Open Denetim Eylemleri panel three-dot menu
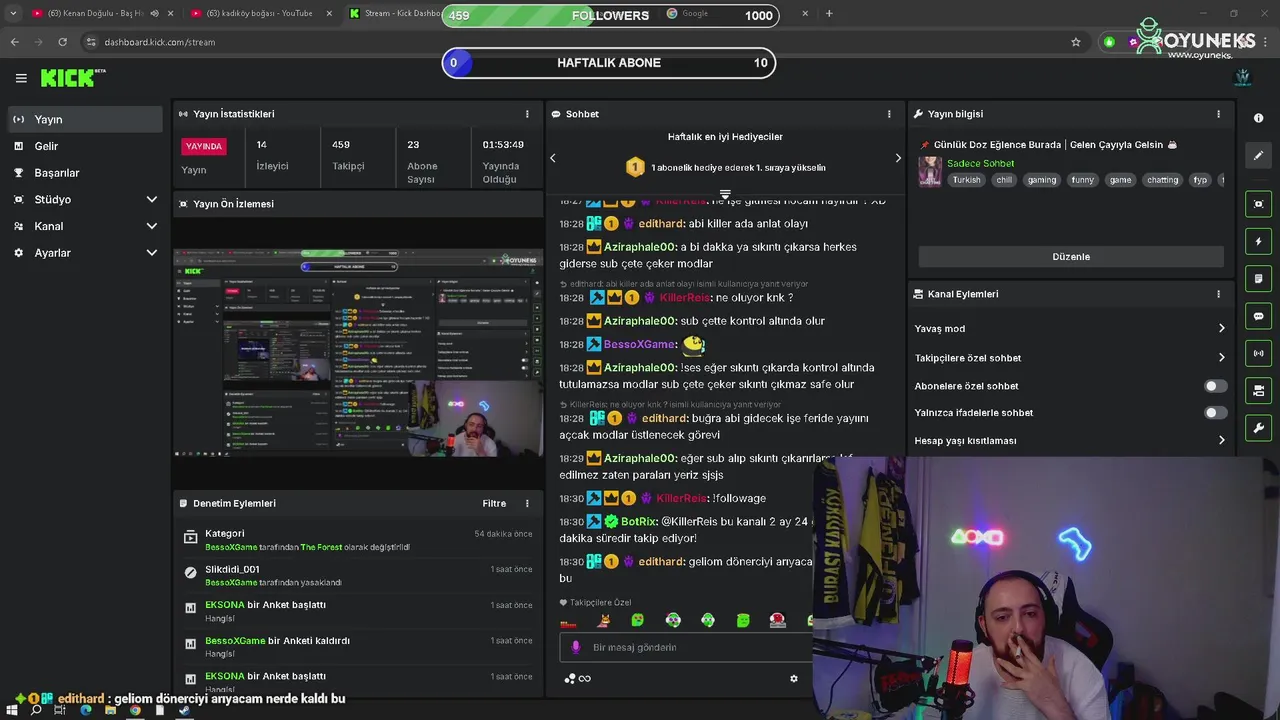The width and height of the screenshot is (1280, 720). [527, 503]
